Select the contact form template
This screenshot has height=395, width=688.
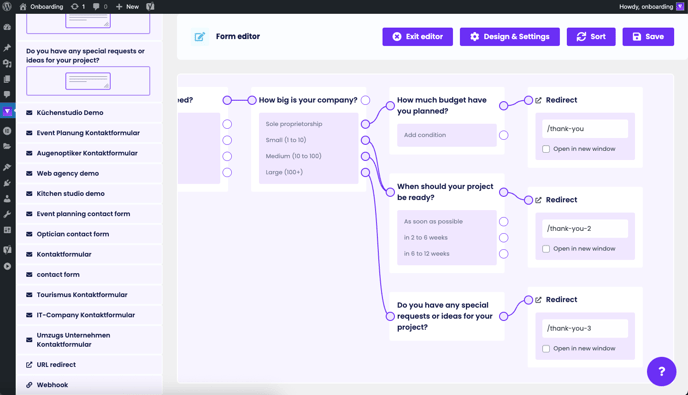coord(89,274)
